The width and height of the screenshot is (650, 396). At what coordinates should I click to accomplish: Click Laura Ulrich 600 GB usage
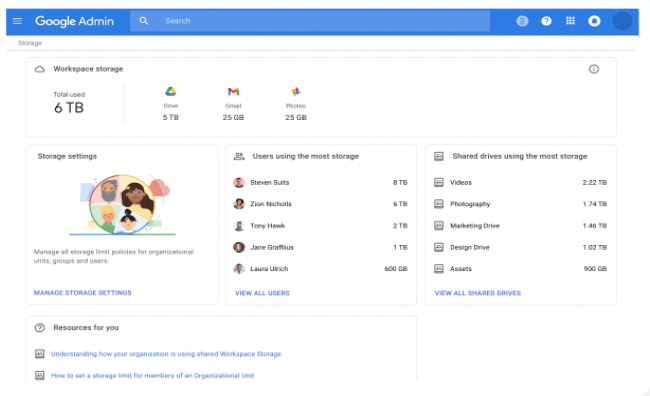click(396, 269)
